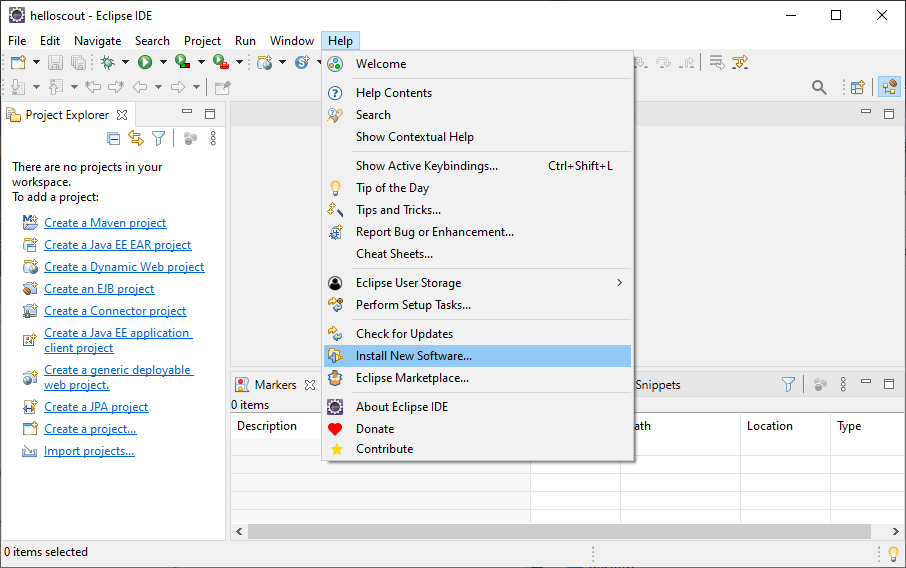Image resolution: width=906 pixels, height=568 pixels.
Task: Close the Project Explorer tab
Action: tap(122, 115)
